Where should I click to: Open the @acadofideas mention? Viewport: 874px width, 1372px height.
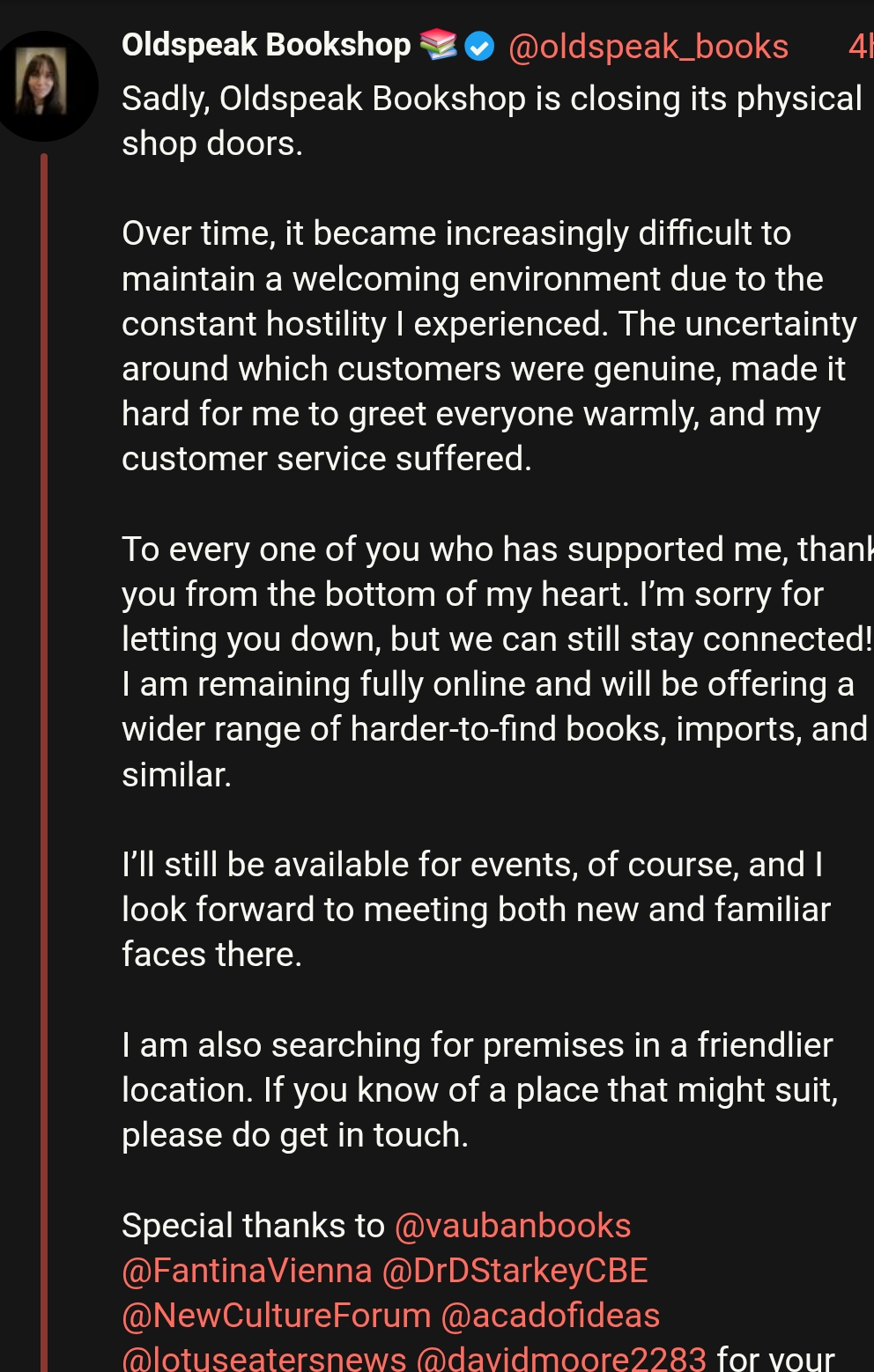[x=550, y=1315]
